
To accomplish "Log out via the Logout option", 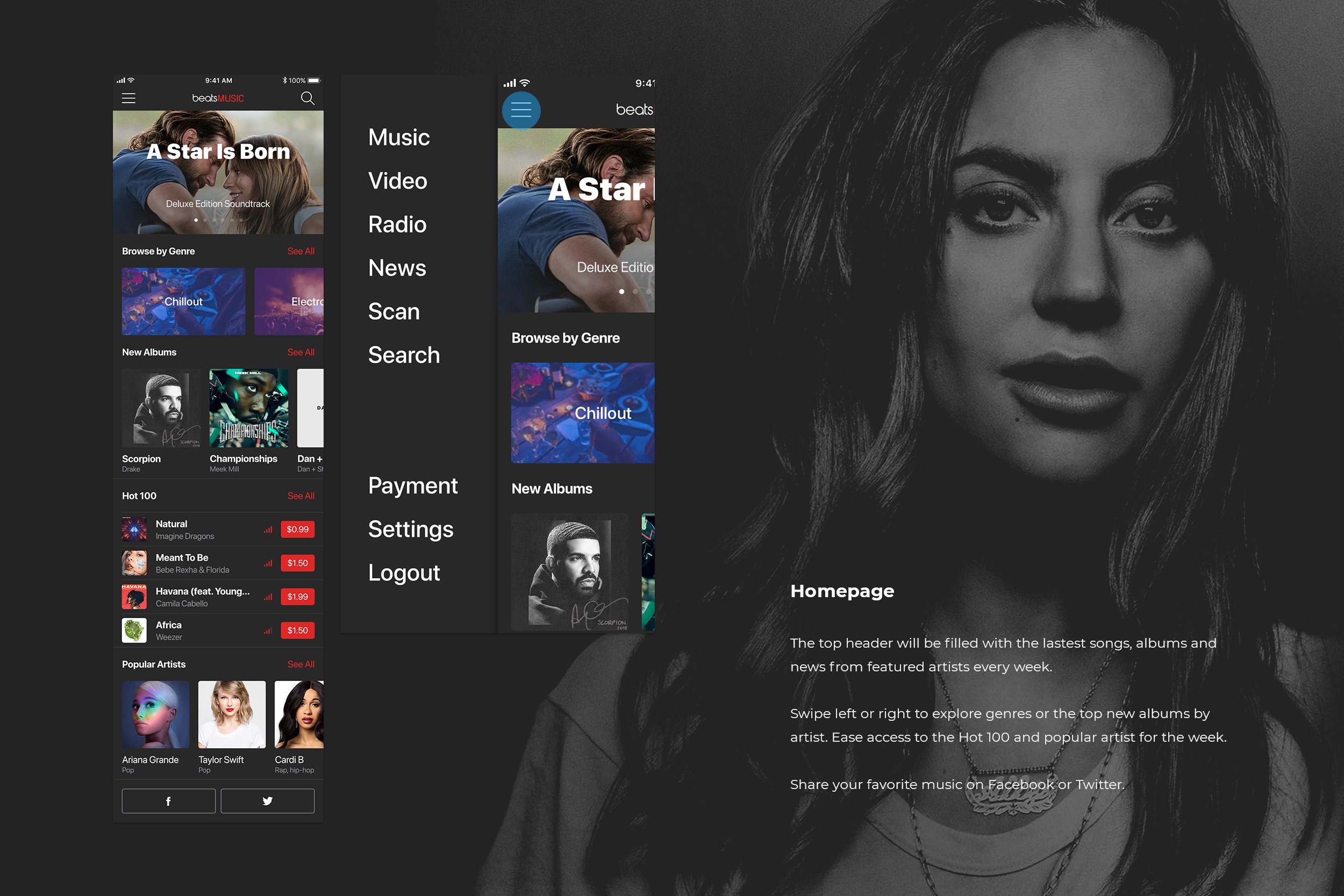I will [404, 572].
